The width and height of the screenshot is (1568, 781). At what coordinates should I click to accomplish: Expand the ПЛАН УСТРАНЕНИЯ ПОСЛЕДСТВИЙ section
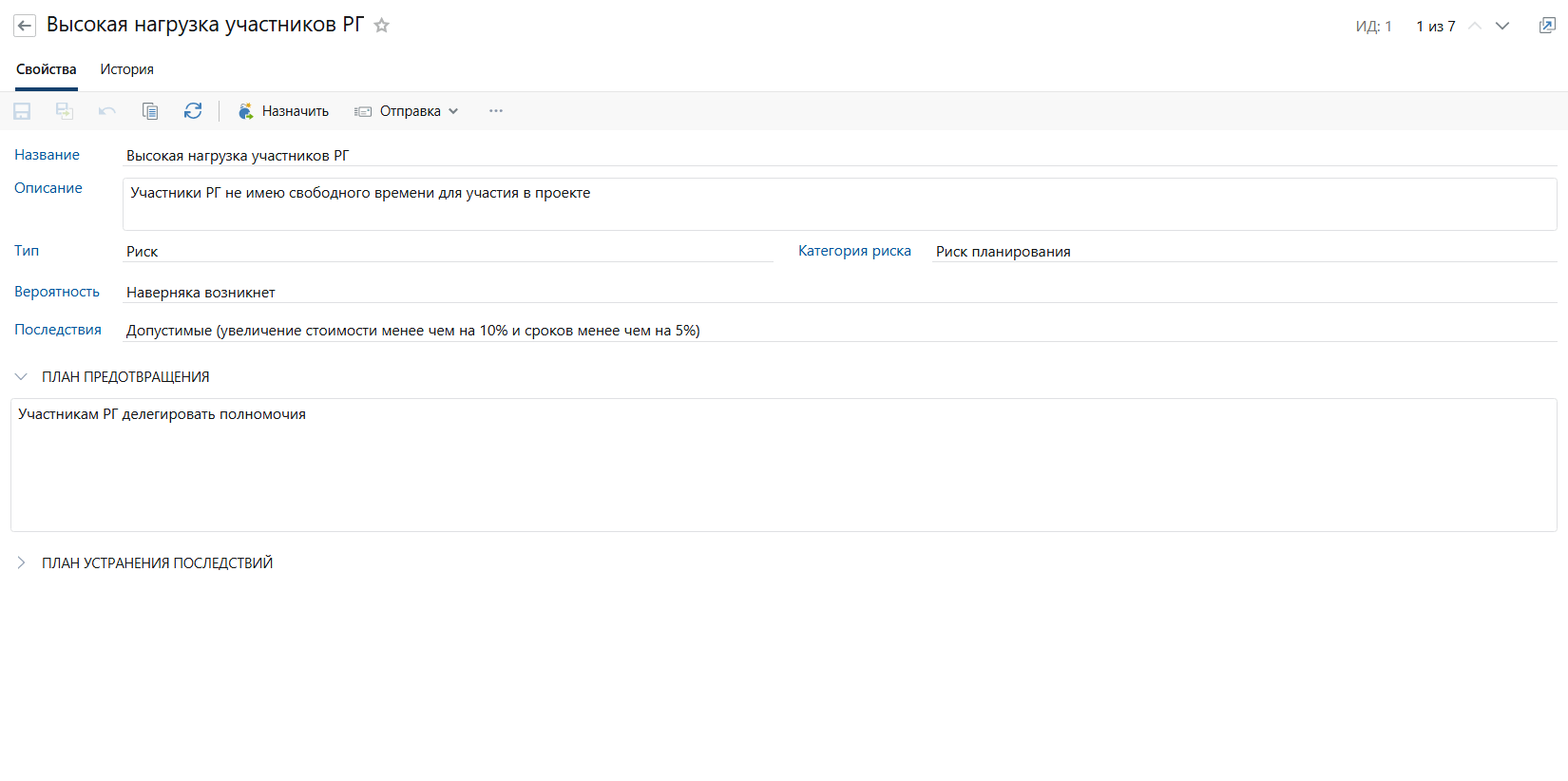21,563
